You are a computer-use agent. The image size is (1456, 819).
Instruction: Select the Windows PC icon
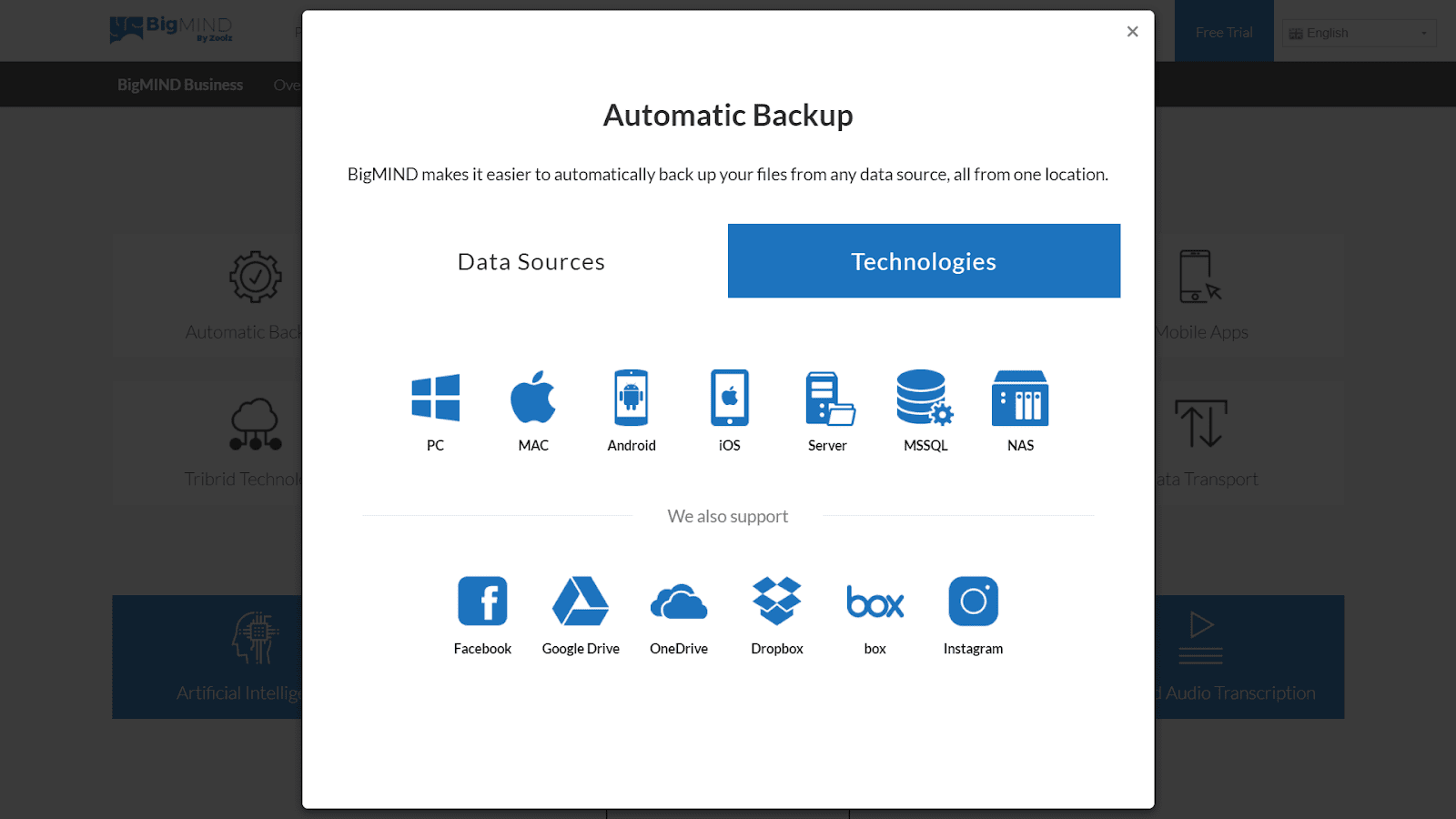[x=435, y=398]
